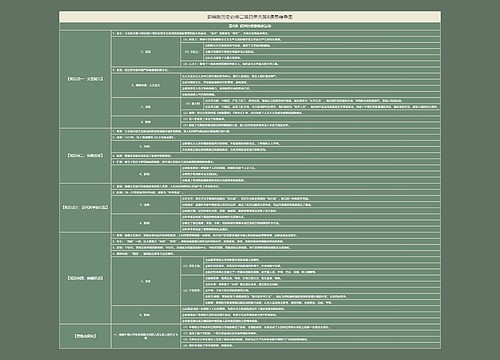Image resolution: width=500 pixels, height=360 pixels.
Task: Select the bracketed section cell below 知识点四
Action: click(85, 336)
